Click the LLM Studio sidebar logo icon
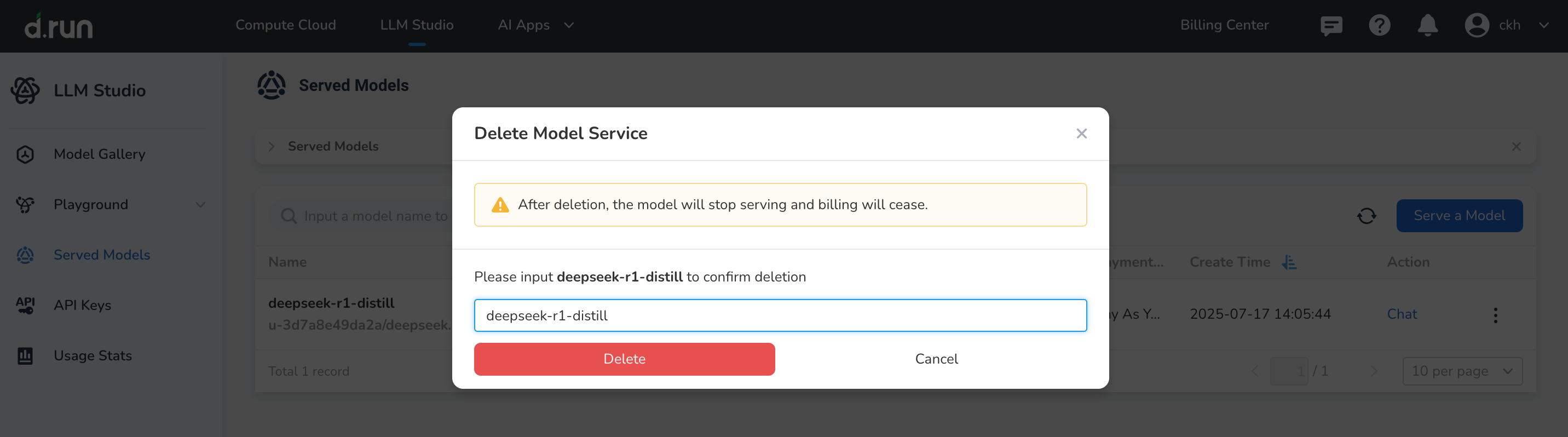The image size is (1568, 437). click(26, 90)
